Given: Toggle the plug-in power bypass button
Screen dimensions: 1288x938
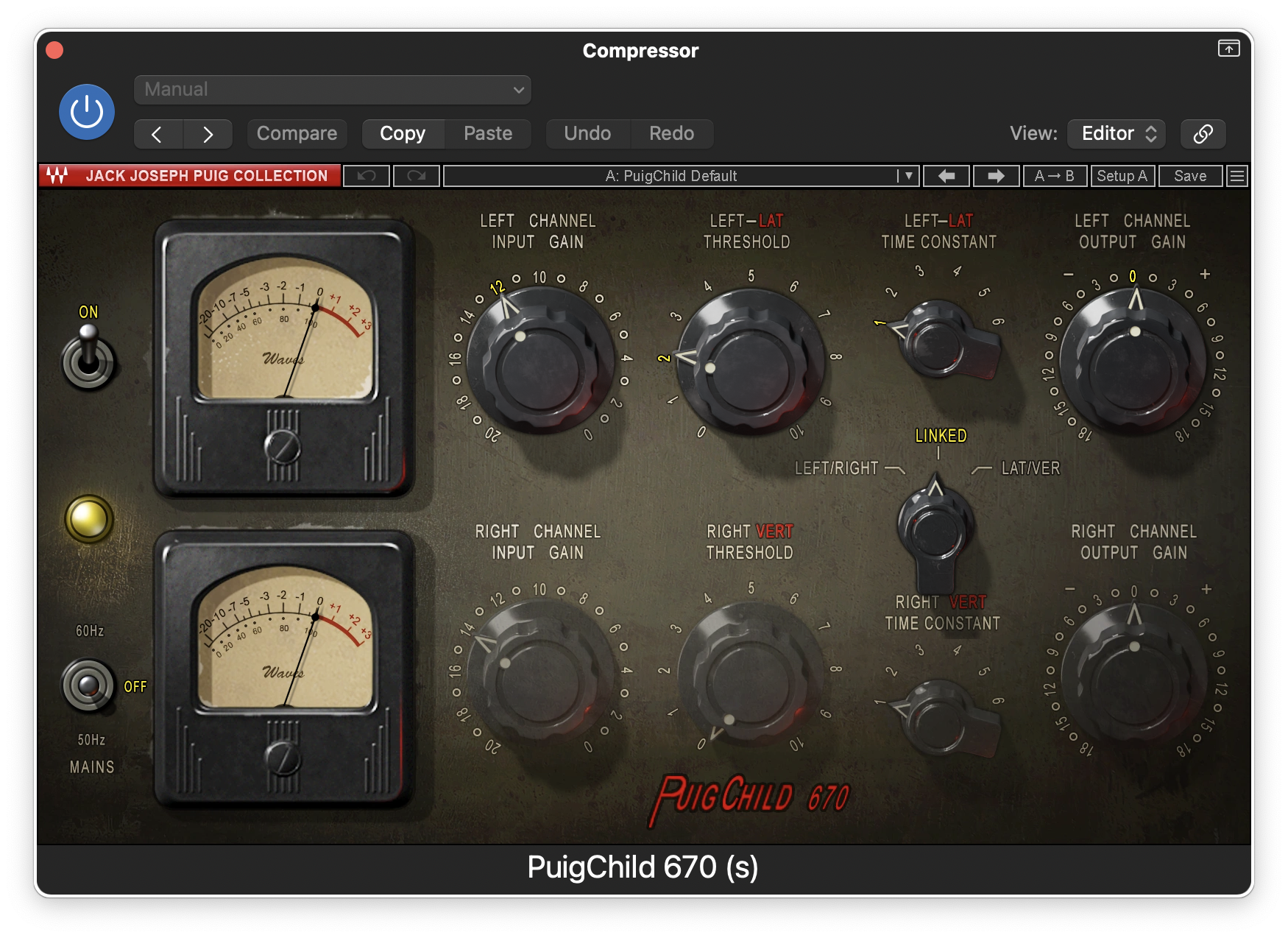Looking at the screenshot, I should [x=87, y=112].
